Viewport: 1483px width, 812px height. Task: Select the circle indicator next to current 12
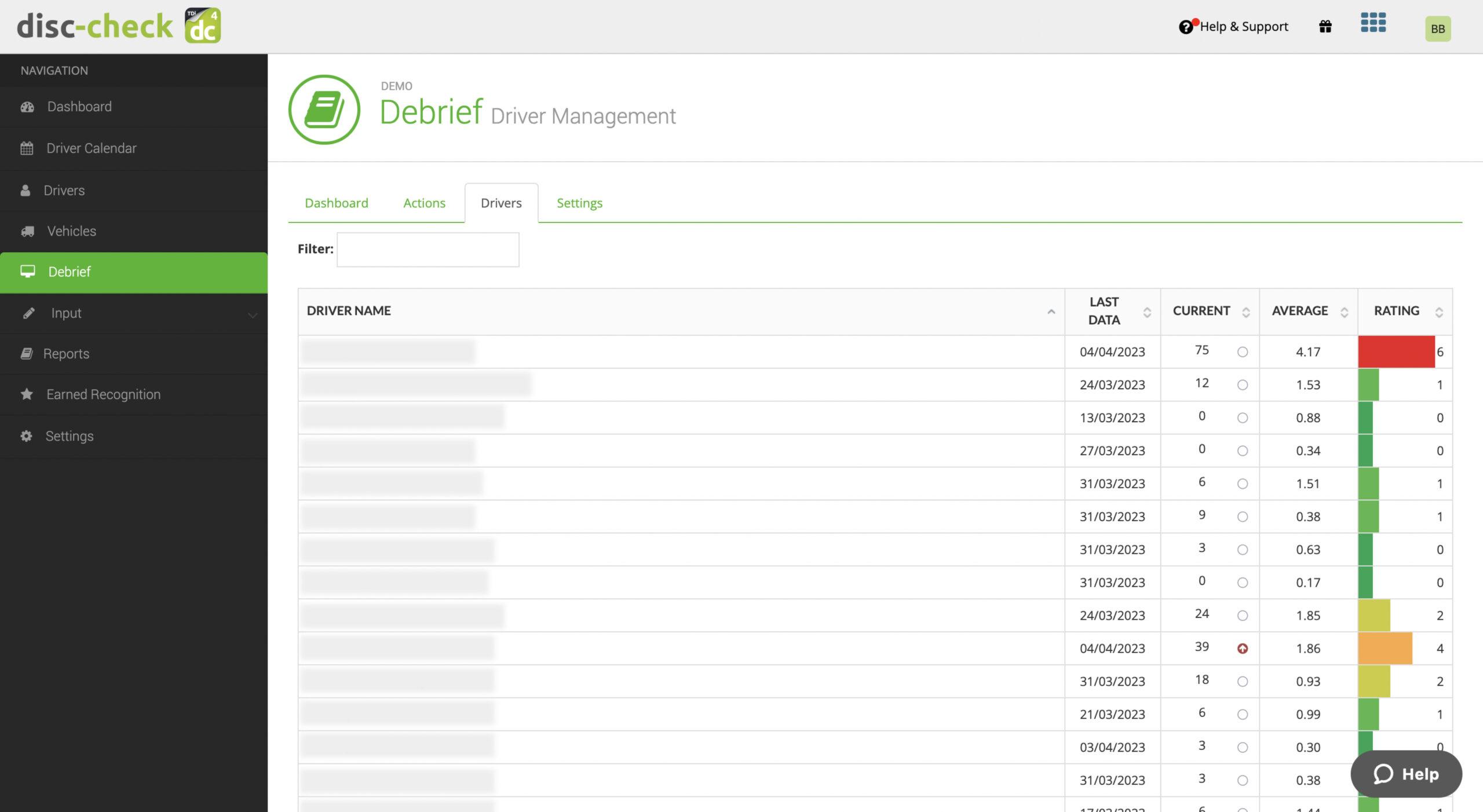coord(1243,385)
